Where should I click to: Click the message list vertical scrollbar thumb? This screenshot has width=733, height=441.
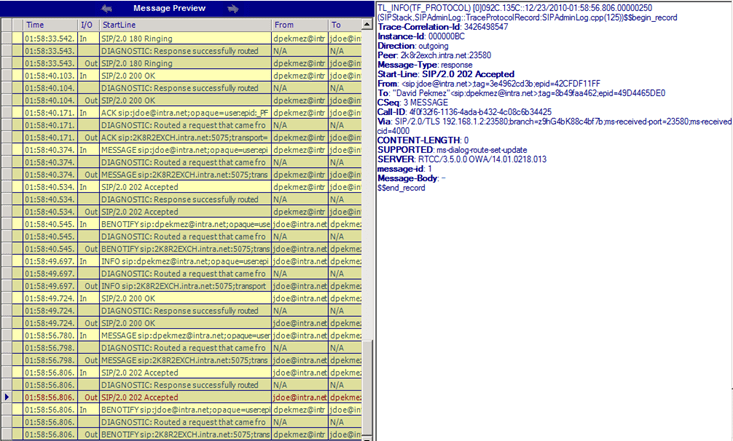point(366,383)
